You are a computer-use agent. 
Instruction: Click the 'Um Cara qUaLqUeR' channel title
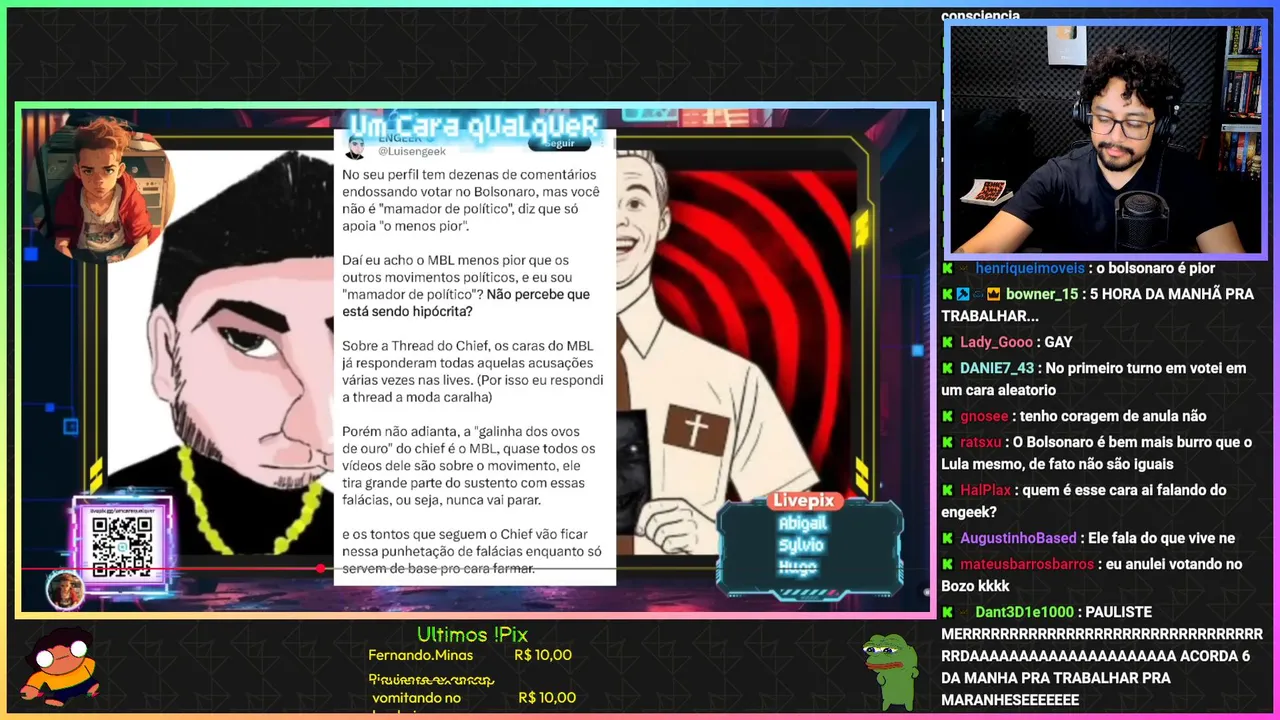click(475, 125)
